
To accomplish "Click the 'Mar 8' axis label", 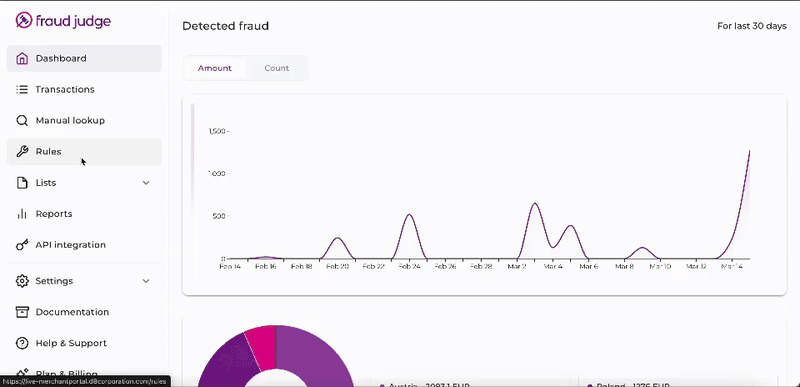I will coord(624,267).
